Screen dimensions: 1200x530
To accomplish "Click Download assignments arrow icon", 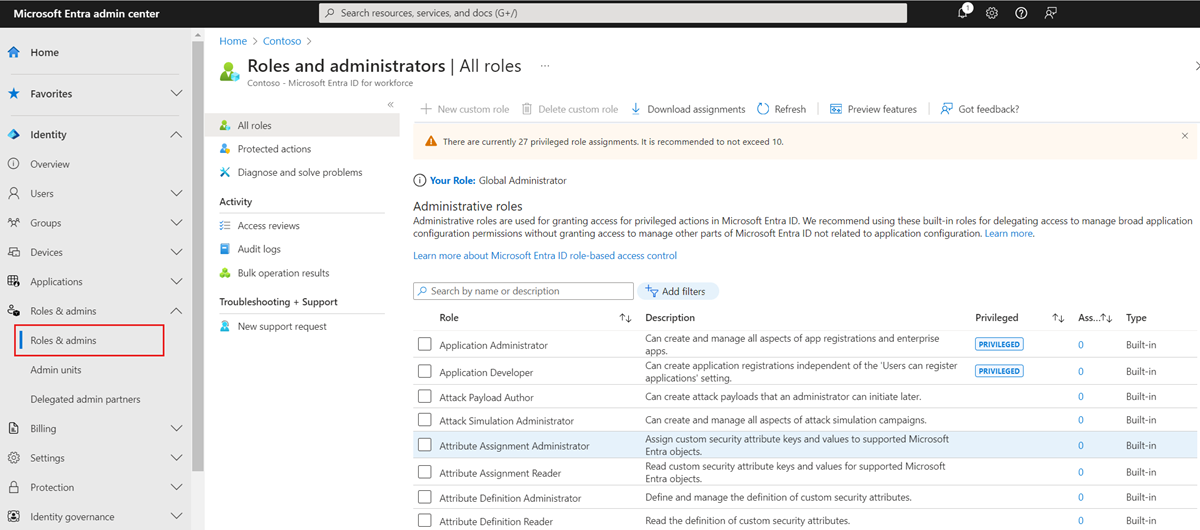I will [x=635, y=109].
